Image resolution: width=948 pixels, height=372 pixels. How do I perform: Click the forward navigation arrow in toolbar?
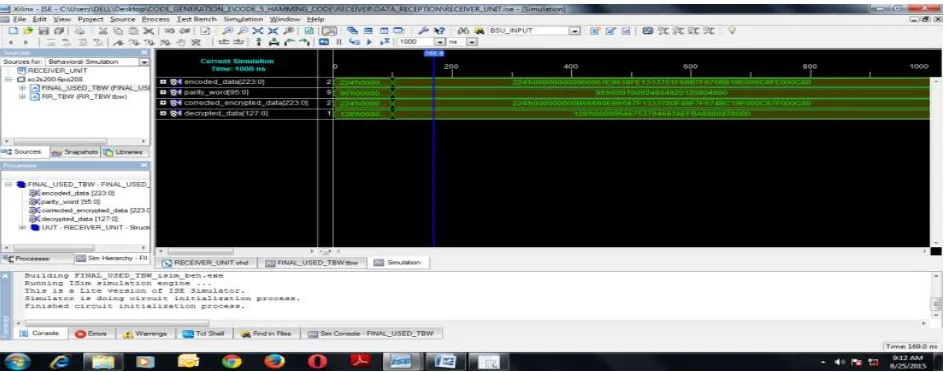coord(26,42)
